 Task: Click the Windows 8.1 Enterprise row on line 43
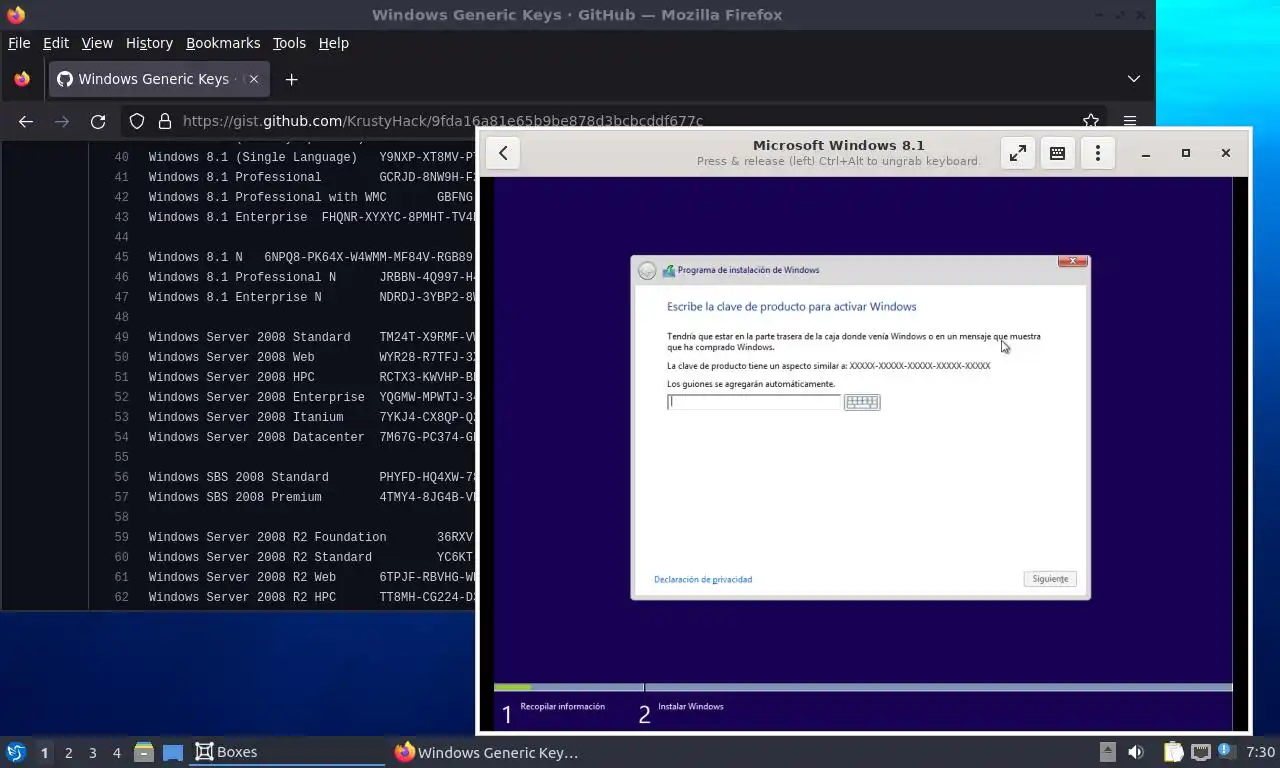[x=311, y=217]
